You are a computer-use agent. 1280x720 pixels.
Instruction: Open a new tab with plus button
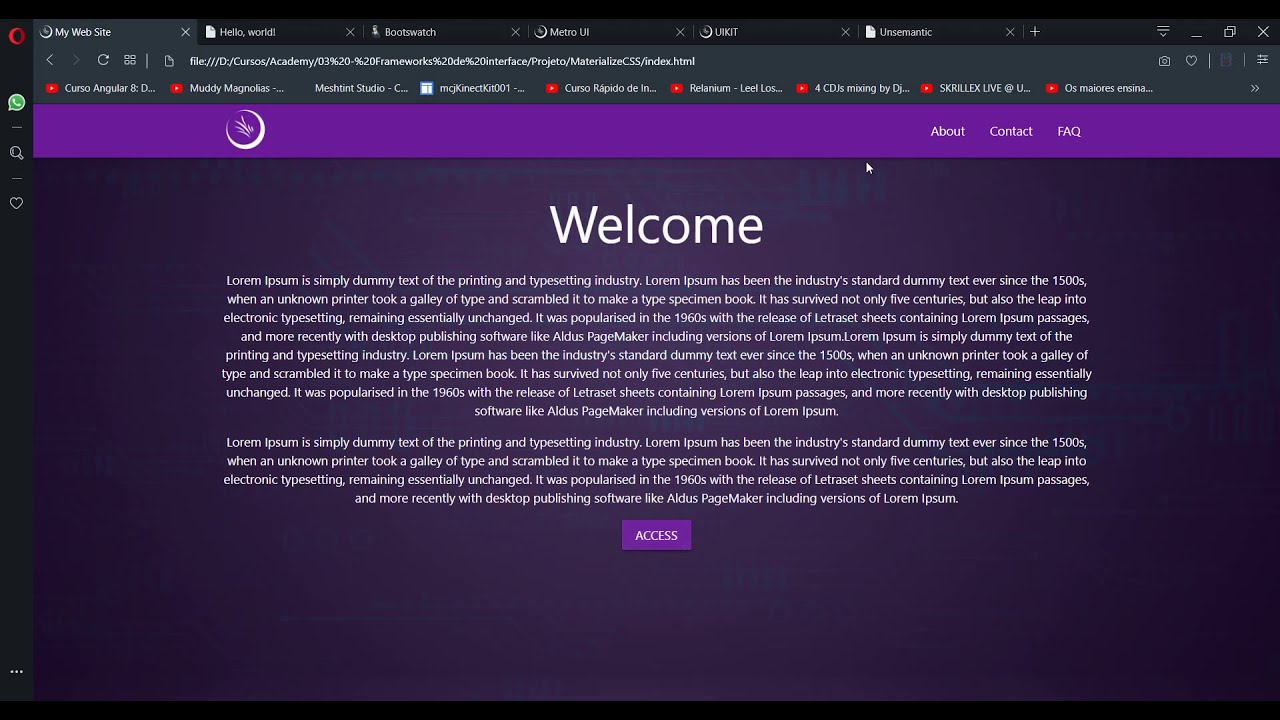[x=1035, y=32]
